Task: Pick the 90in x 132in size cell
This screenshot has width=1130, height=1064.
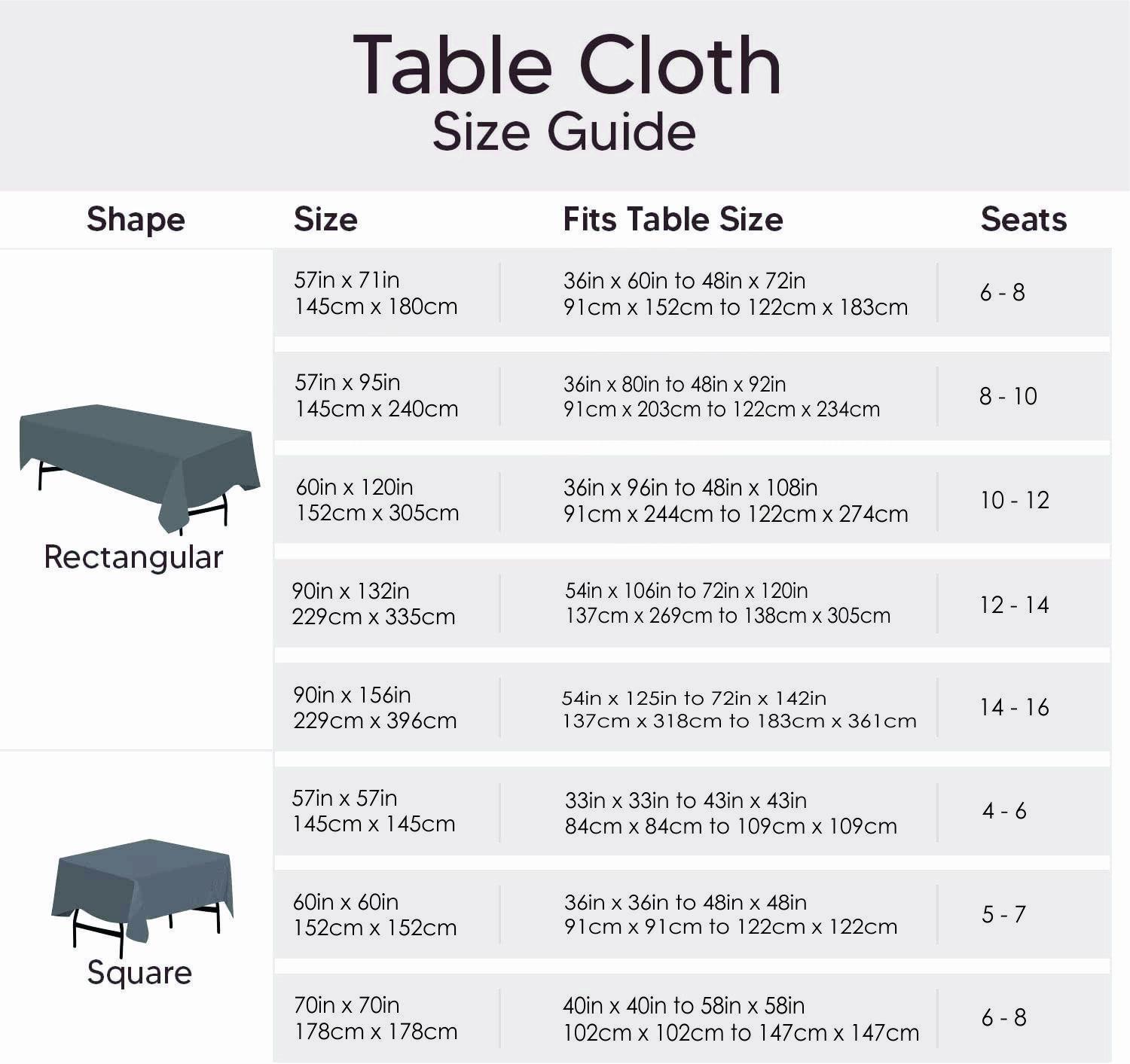Action: [x=373, y=604]
